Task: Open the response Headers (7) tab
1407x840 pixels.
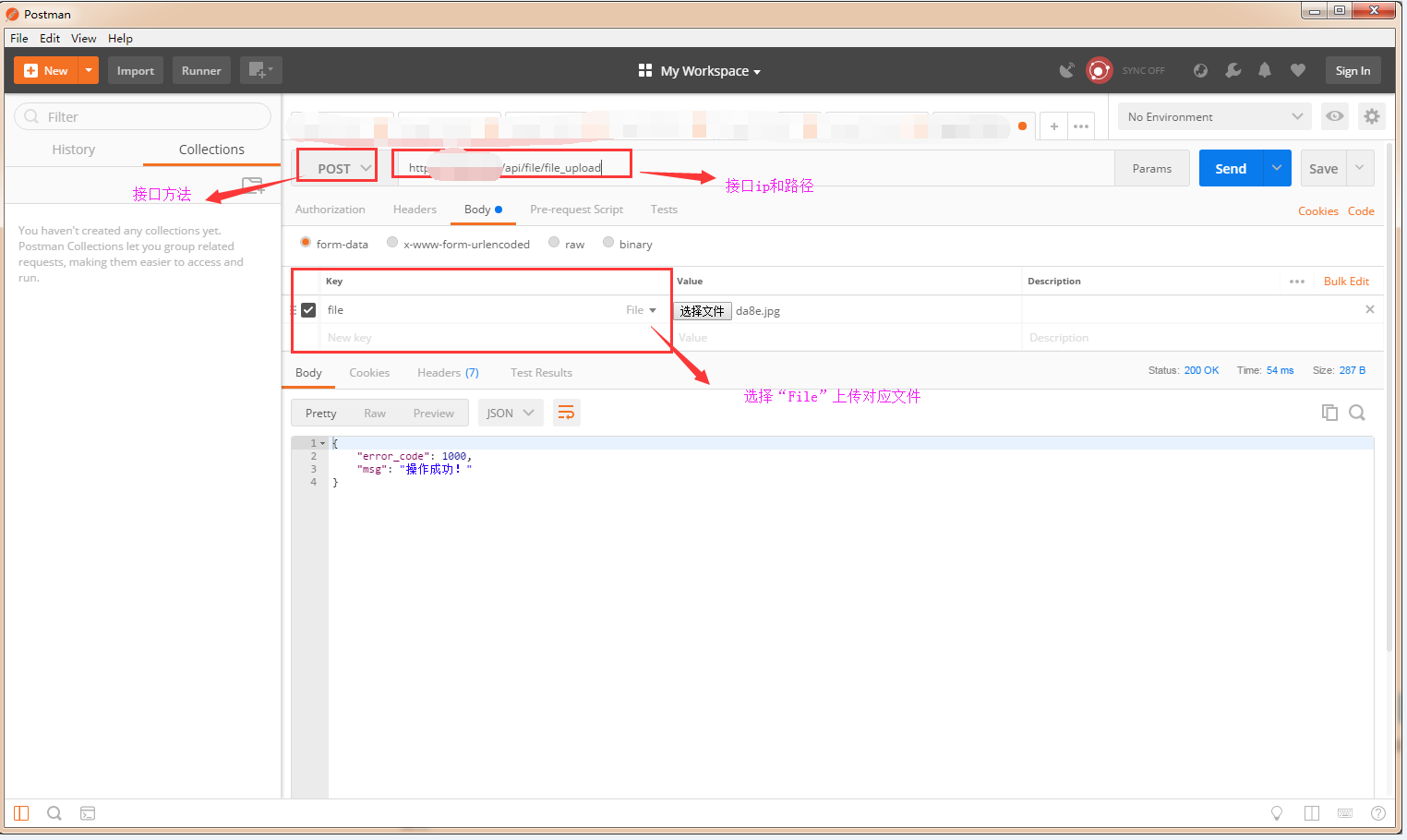Action: (x=448, y=373)
